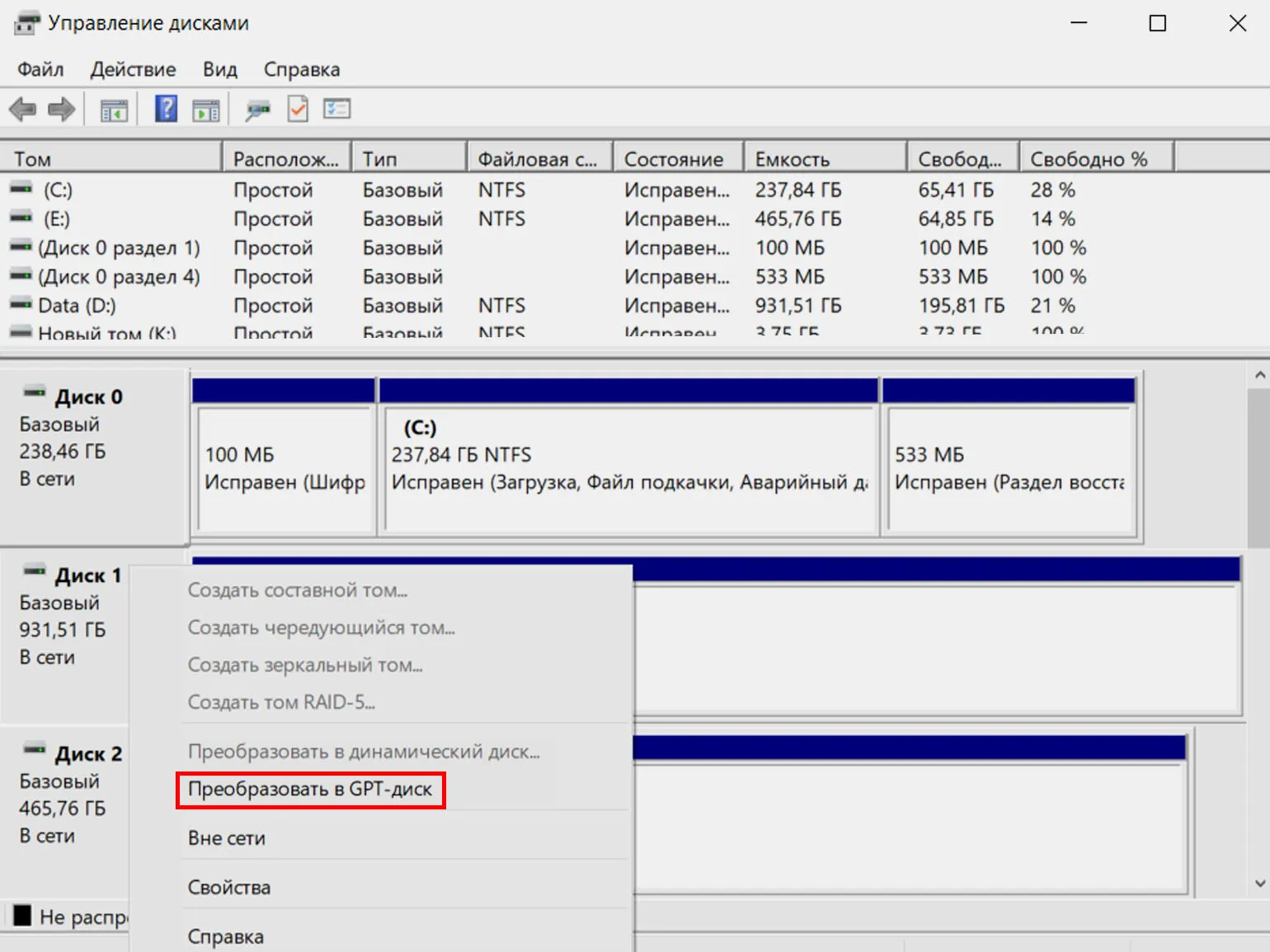Click the back arrow in toolbar
Viewport: 1270px width, 952px height.
(22, 109)
